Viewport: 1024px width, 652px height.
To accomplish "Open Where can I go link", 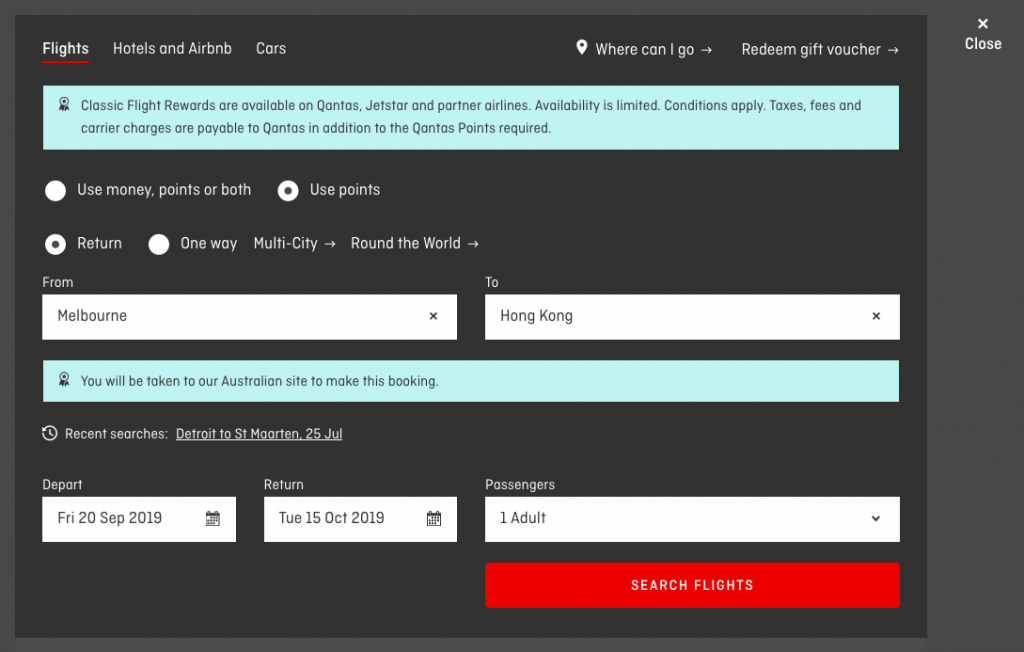I will [x=654, y=50].
